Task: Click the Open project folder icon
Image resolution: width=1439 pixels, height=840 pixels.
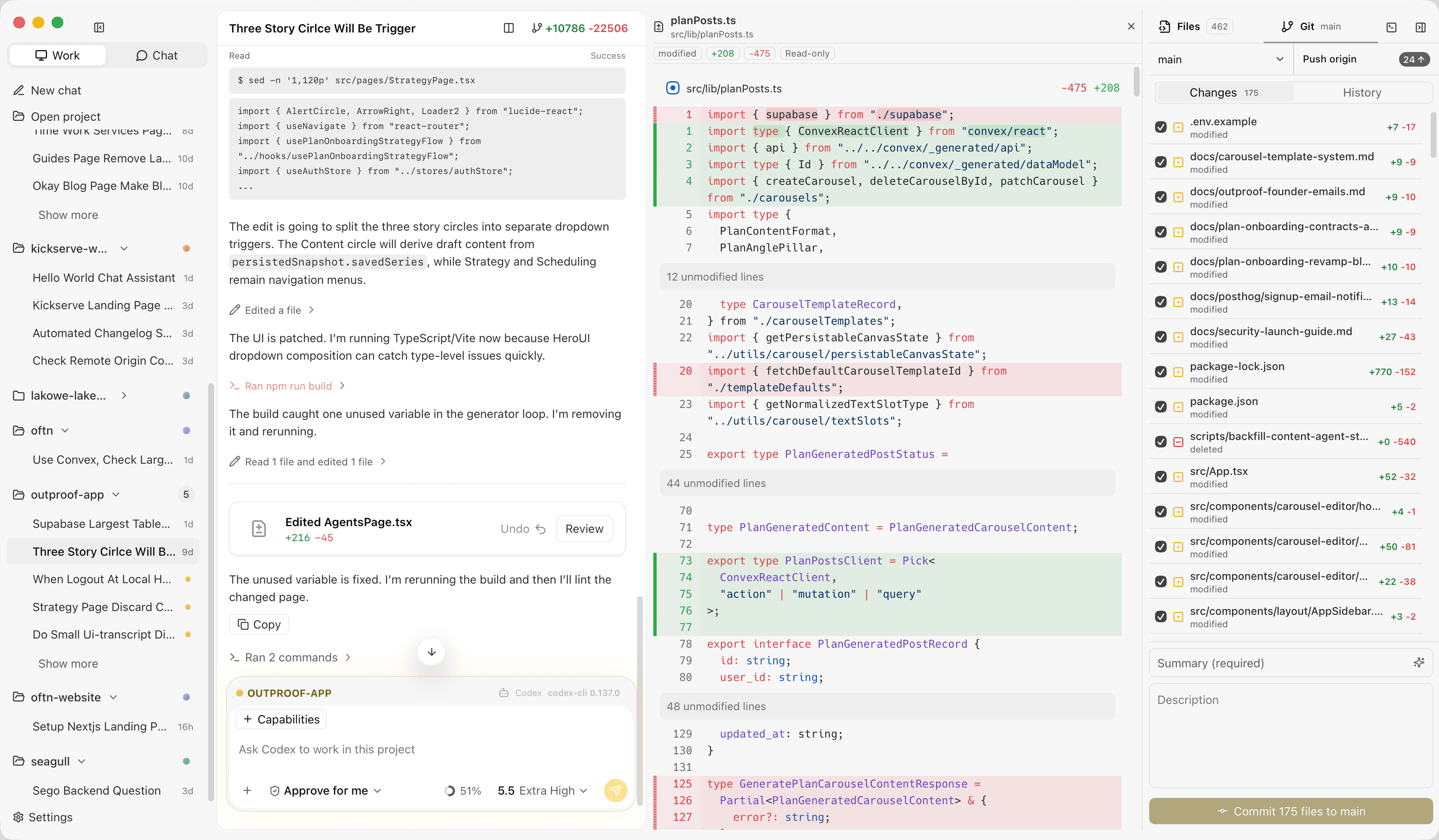Action: pos(19,116)
